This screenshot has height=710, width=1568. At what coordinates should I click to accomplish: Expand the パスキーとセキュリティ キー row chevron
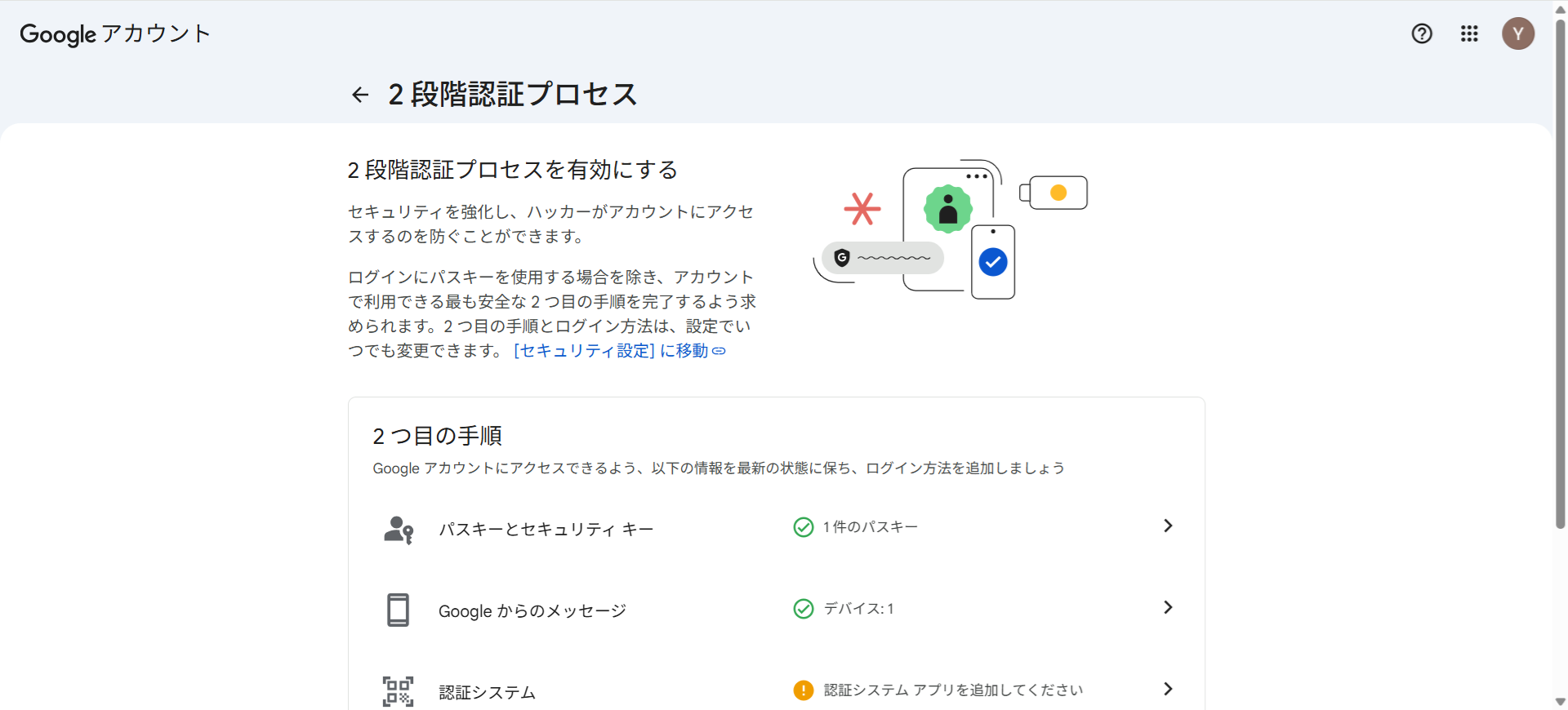(1168, 526)
